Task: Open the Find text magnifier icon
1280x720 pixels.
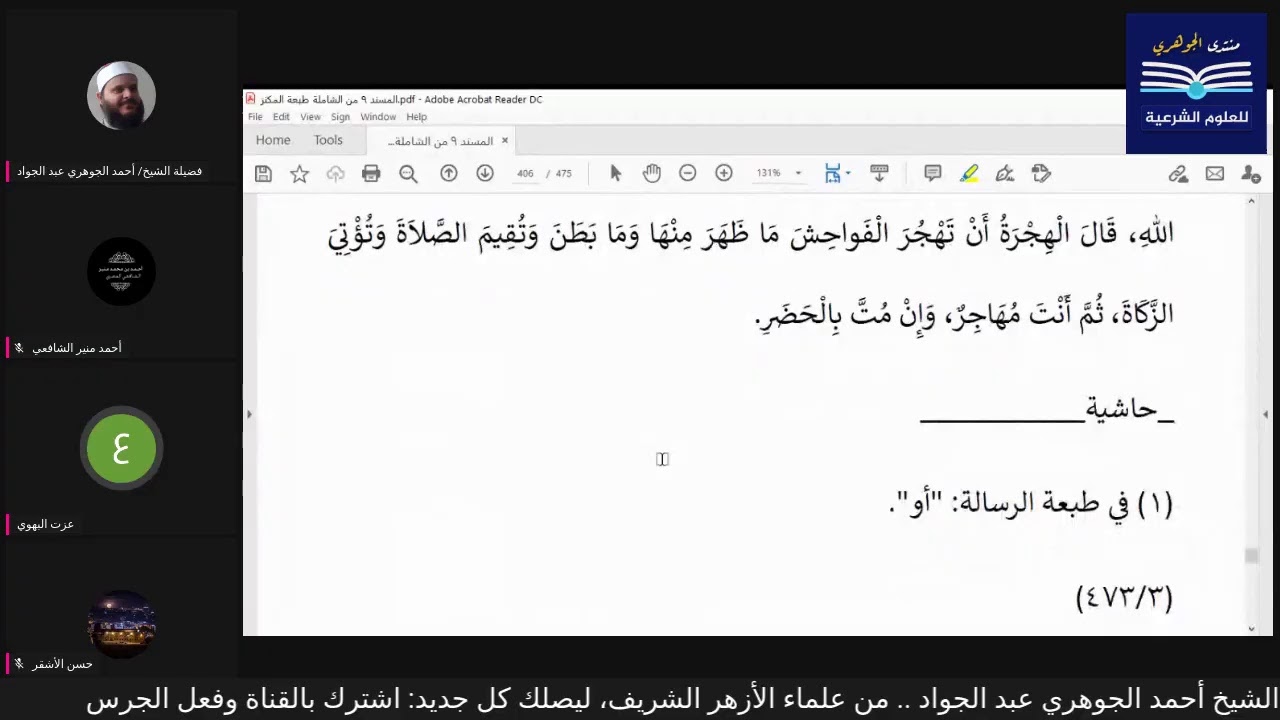Action: (408, 174)
